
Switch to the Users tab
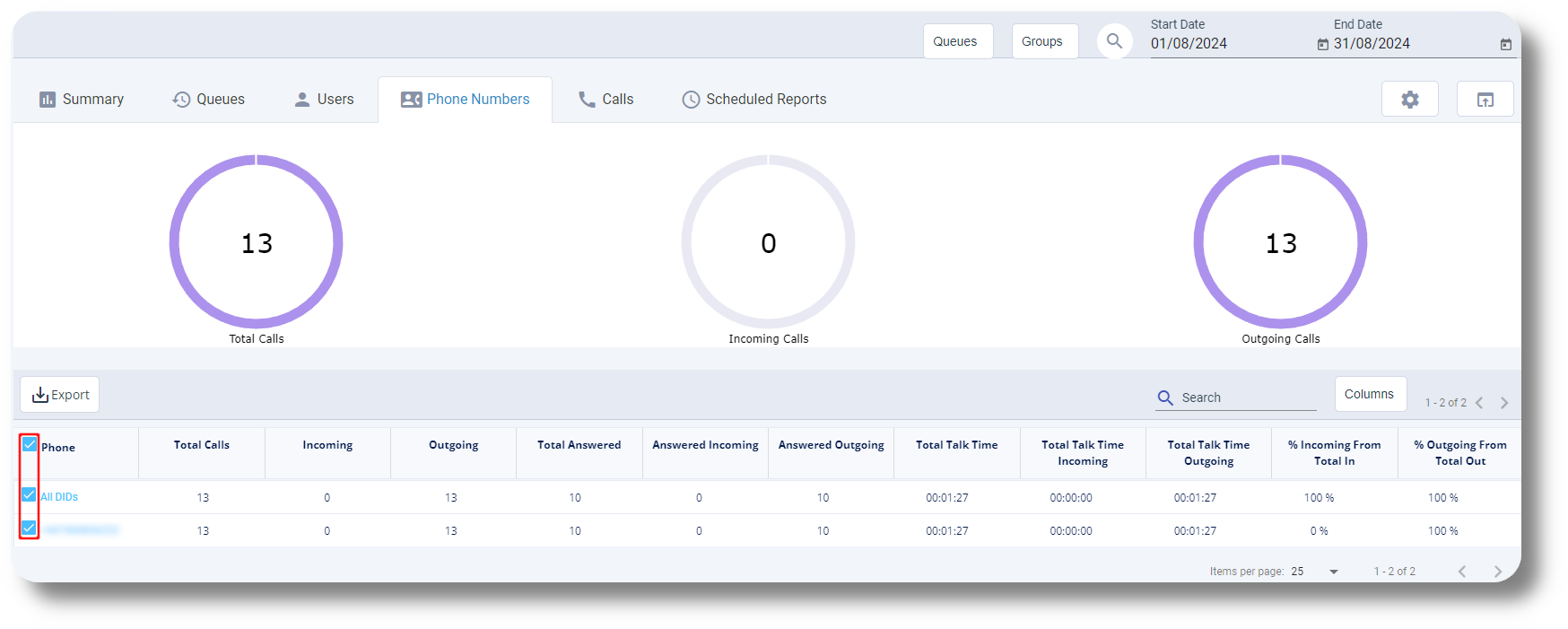(x=324, y=100)
